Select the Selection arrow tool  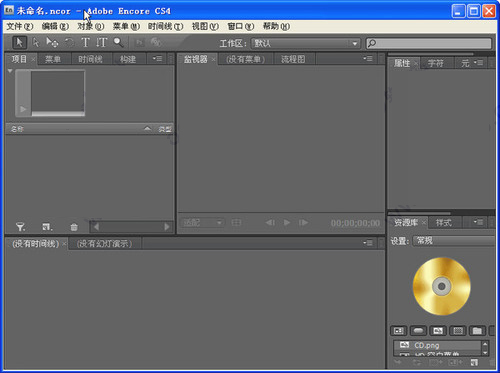point(19,43)
